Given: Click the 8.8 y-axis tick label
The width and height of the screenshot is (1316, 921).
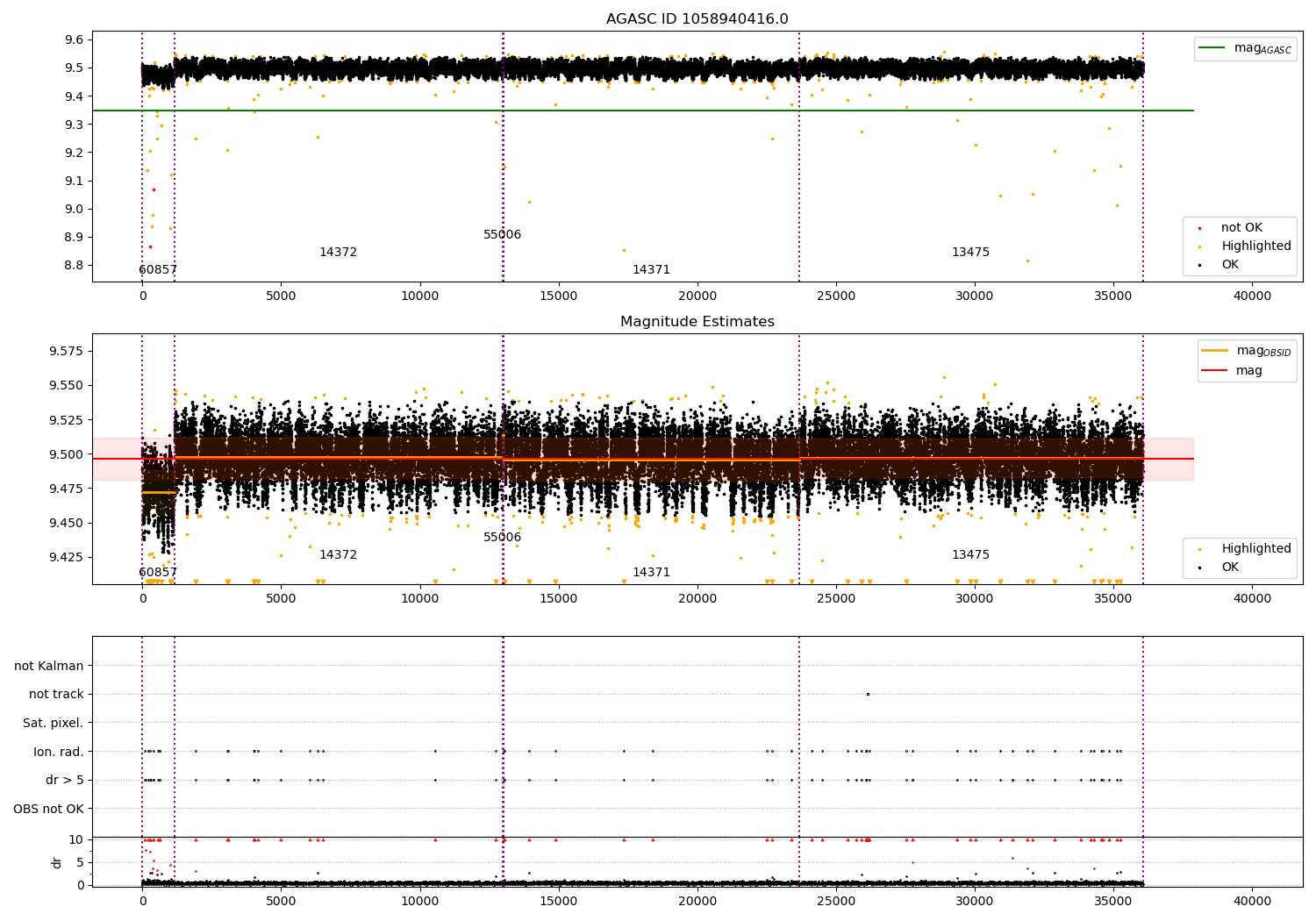Looking at the screenshot, I should pos(75,266).
